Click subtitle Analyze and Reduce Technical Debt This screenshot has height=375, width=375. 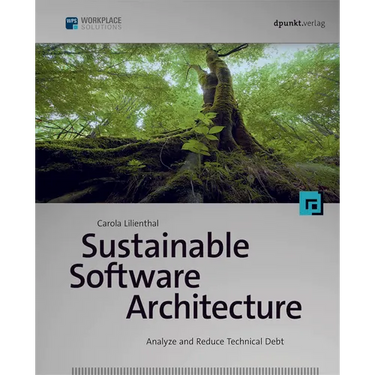tap(215, 342)
